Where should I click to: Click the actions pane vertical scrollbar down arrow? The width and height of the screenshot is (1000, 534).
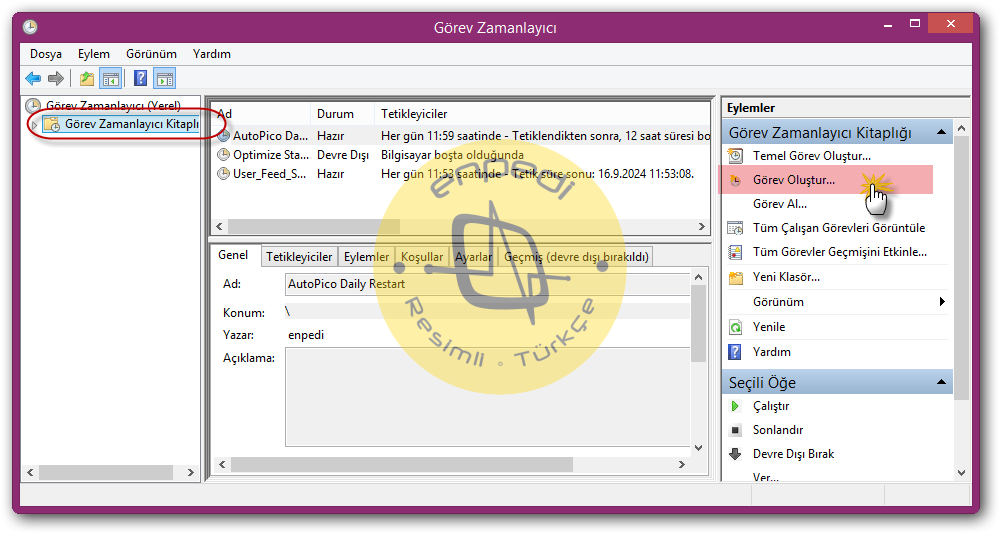(961, 473)
